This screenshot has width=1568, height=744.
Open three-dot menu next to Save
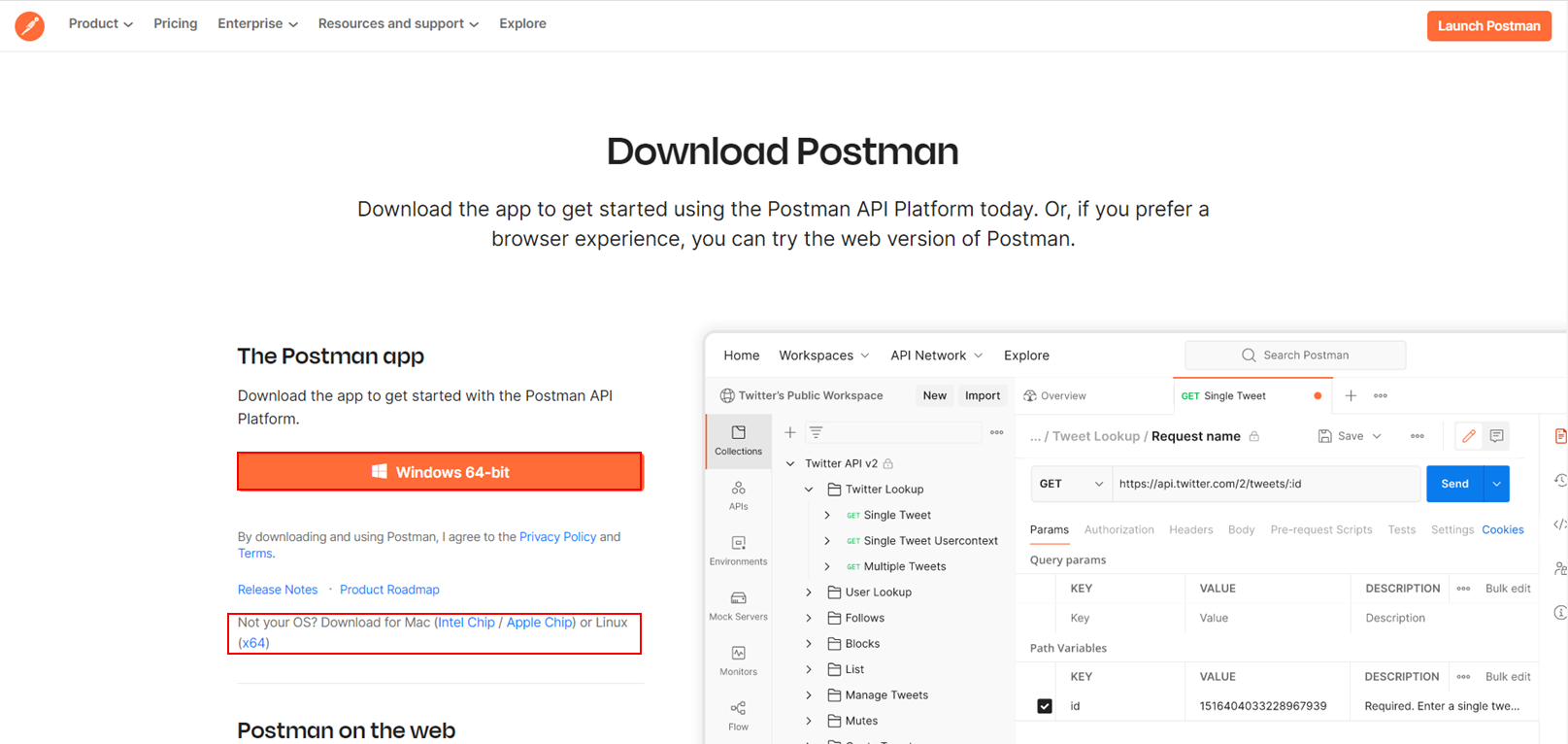coord(1418,436)
